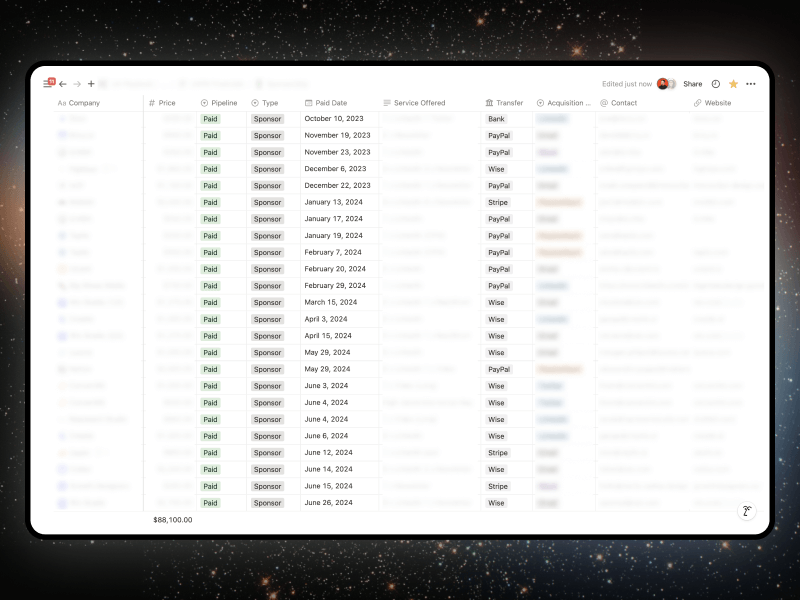Expand the Paid Date column header options
The height and width of the screenshot is (600, 800).
coord(331,103)
